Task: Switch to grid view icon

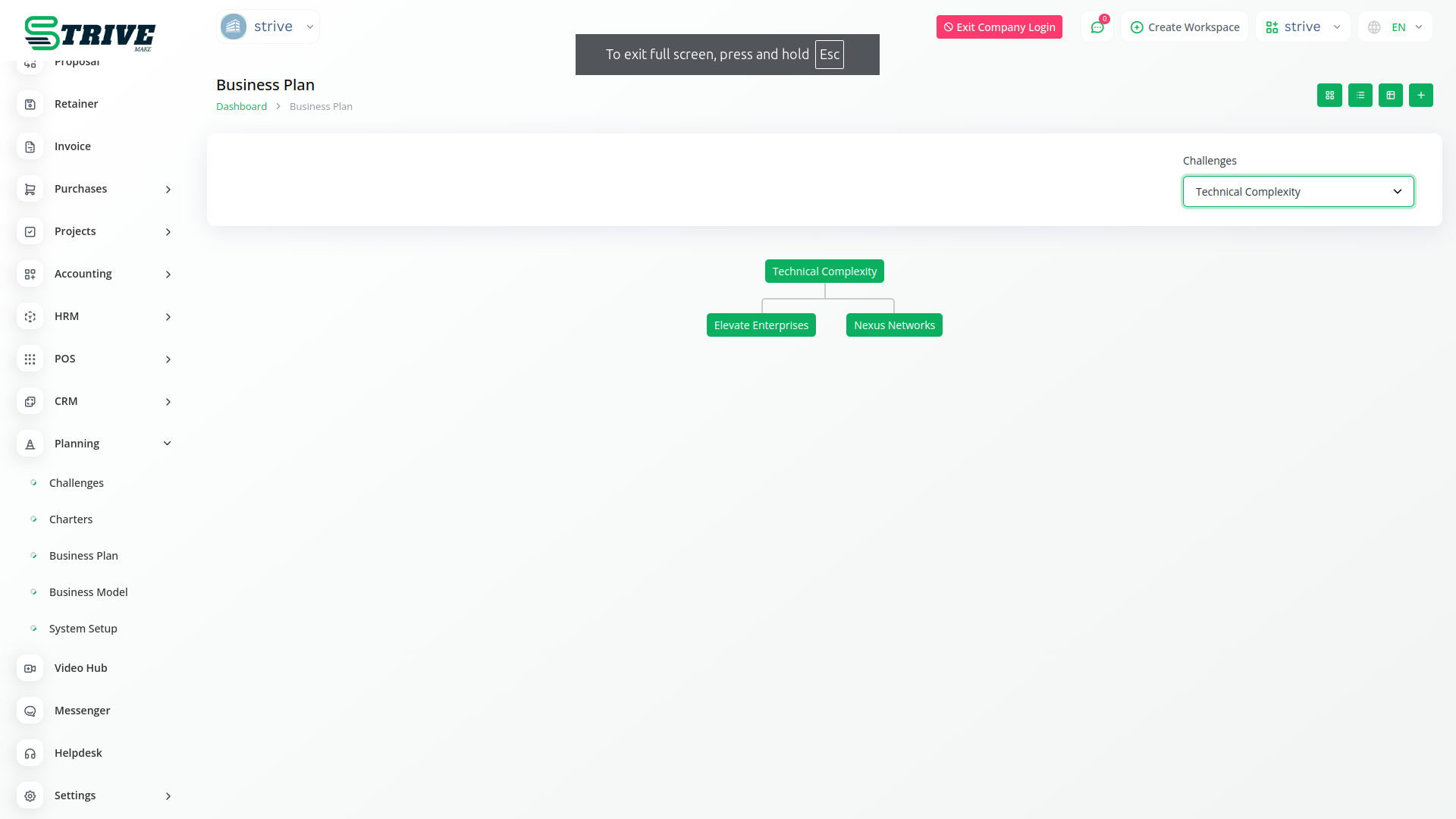Action: coord(1329,95)
